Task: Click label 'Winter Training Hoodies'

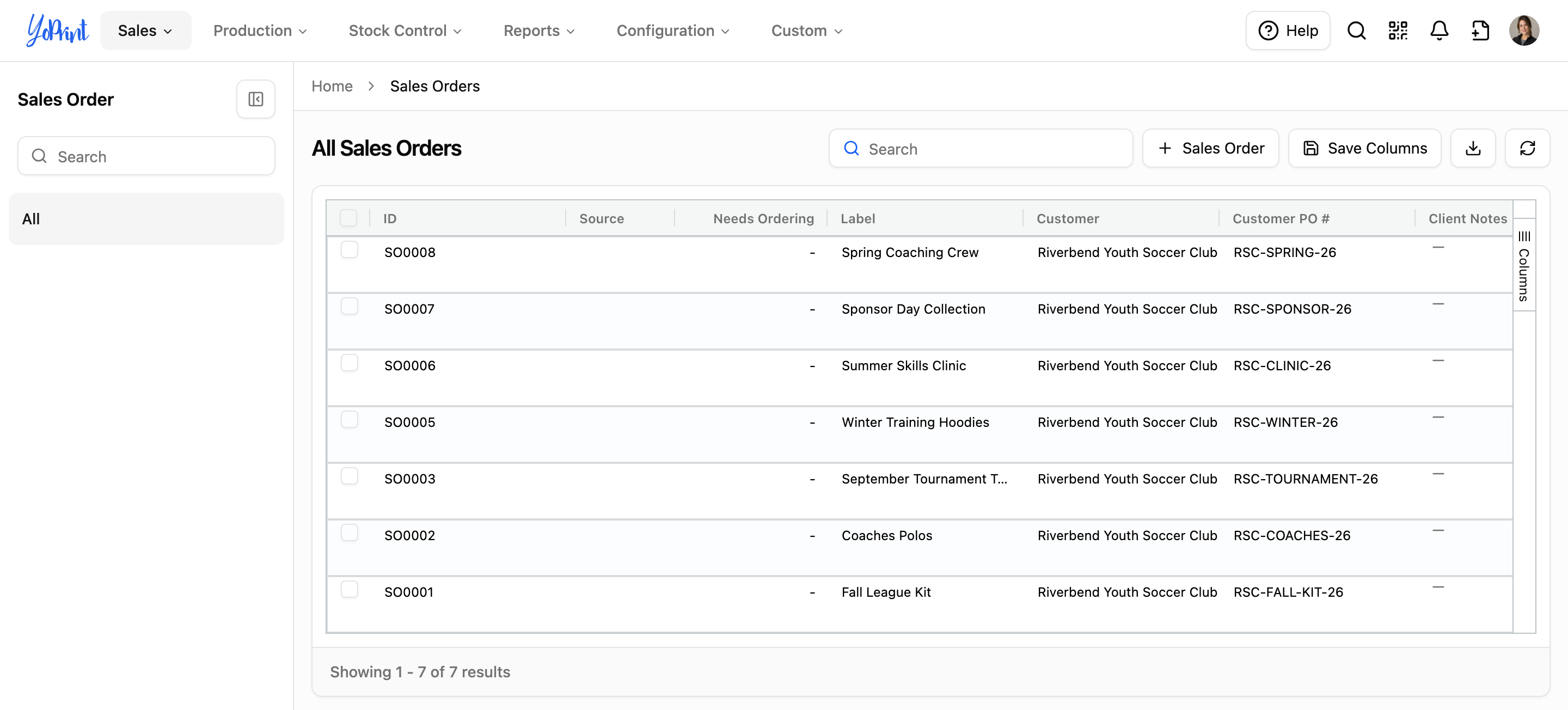Action: [915, 422]
